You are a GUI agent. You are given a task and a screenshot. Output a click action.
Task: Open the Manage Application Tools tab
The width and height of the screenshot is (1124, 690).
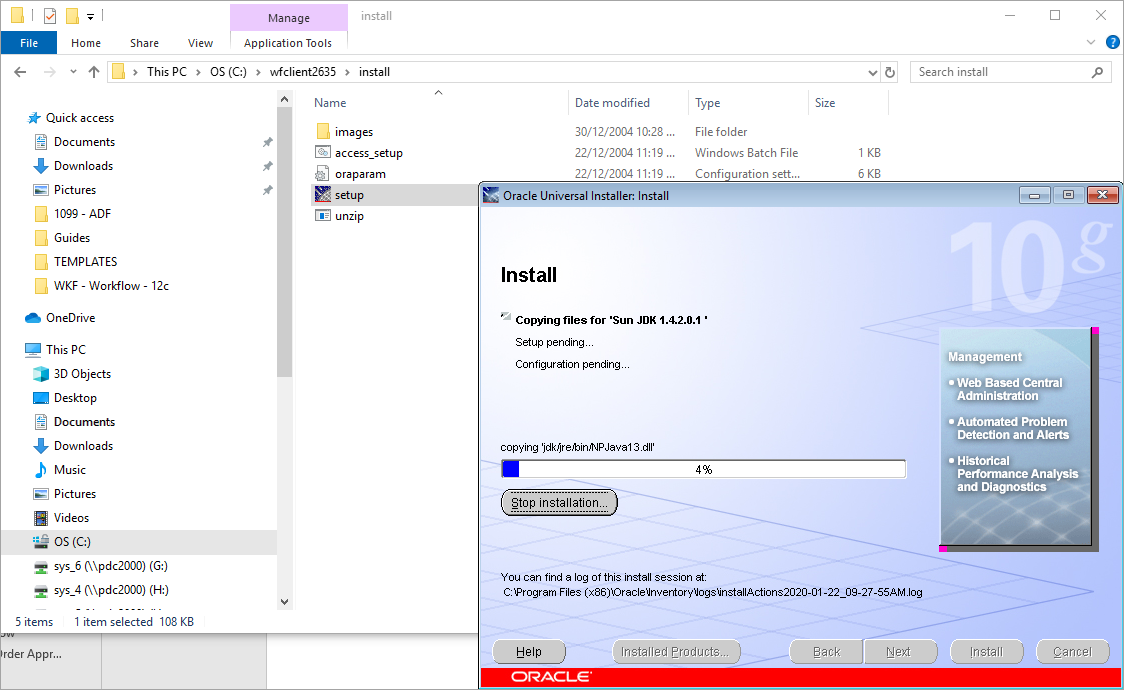[x=288, y=43]
